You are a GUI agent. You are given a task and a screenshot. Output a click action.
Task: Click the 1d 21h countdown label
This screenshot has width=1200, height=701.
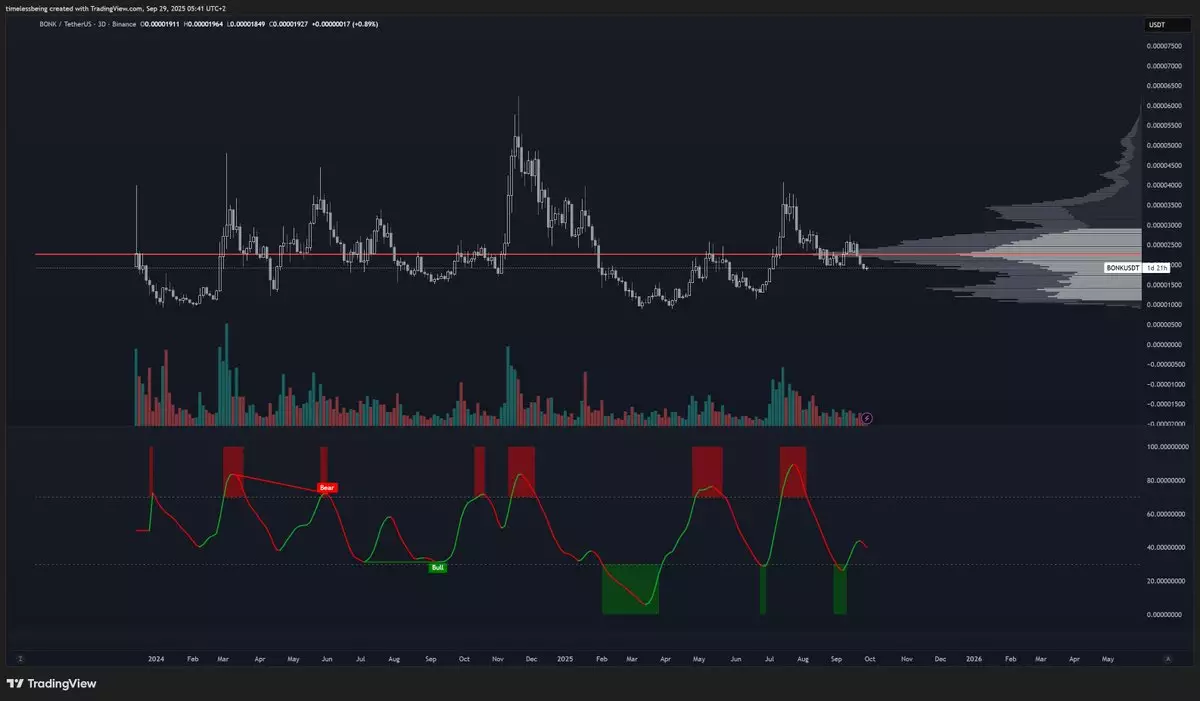(x=1157, y=268)
